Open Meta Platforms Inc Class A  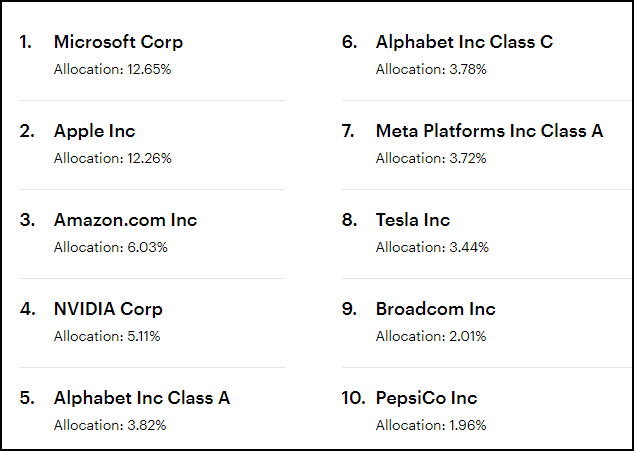pyautogui.click(x=489, y=131)
